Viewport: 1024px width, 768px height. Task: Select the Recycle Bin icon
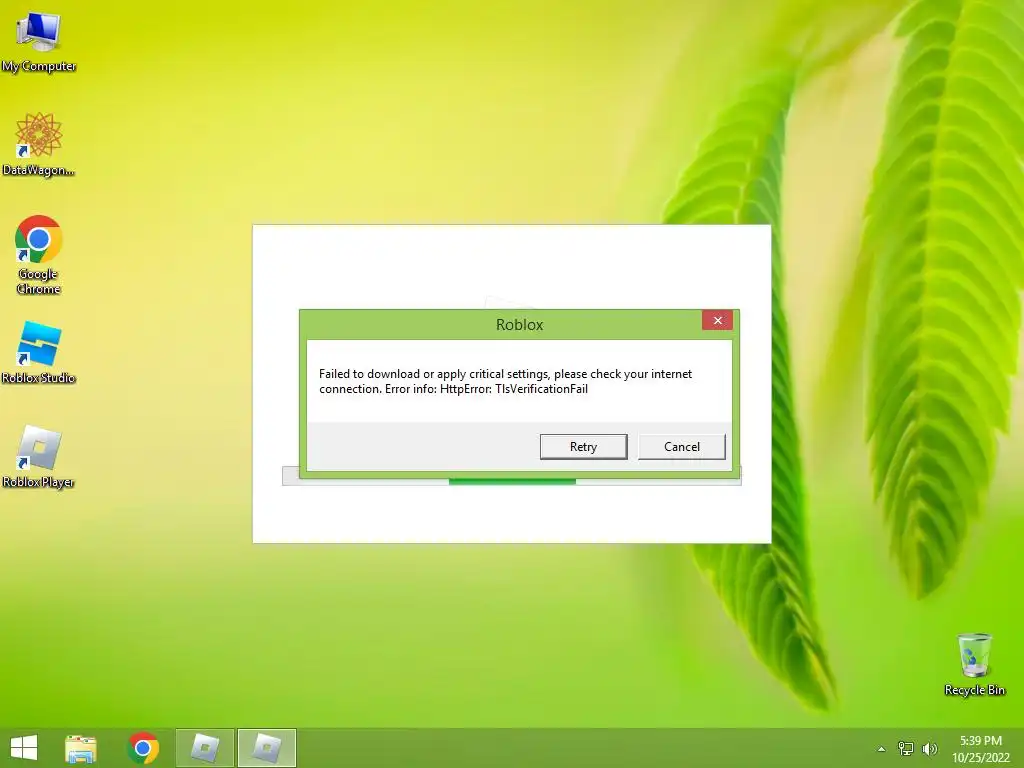point(974,664)
